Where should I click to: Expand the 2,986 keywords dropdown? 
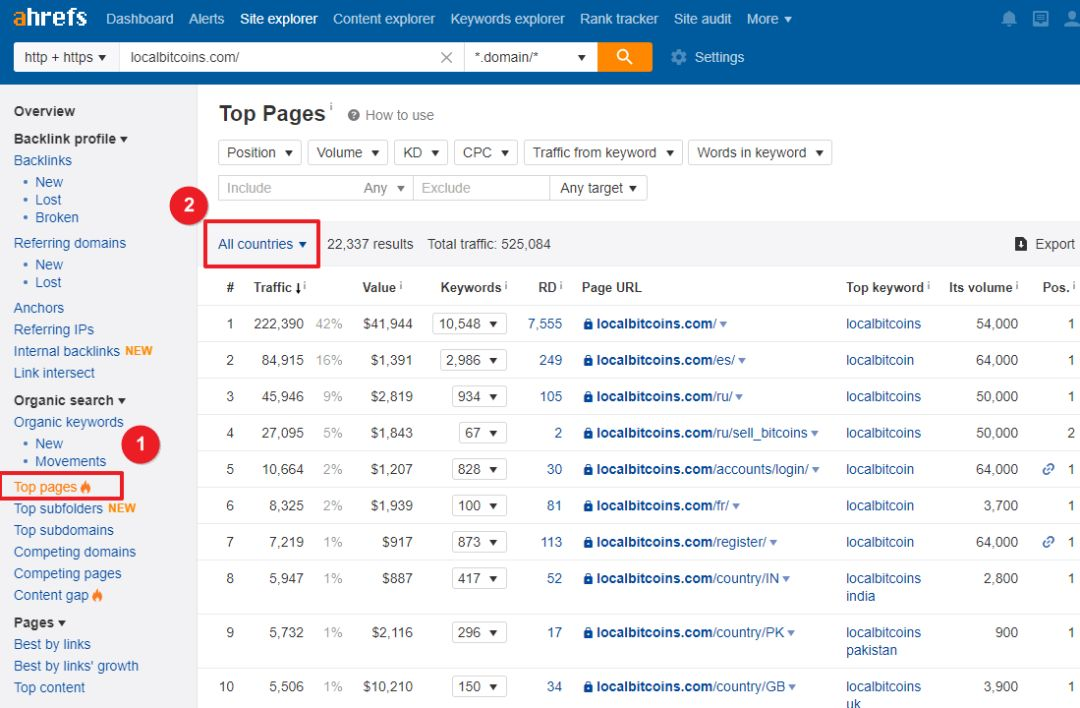pyautogui.click(x=472, y=360)
